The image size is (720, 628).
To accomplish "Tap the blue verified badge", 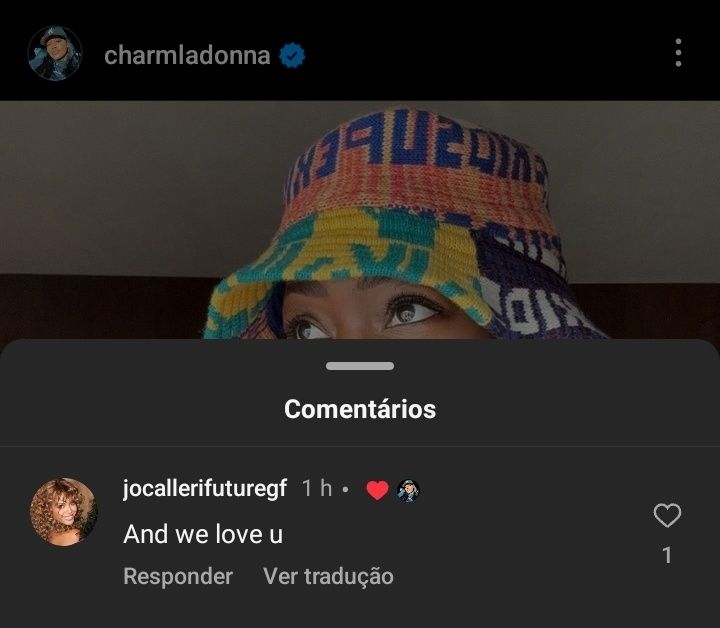I will tap(292, 56).
